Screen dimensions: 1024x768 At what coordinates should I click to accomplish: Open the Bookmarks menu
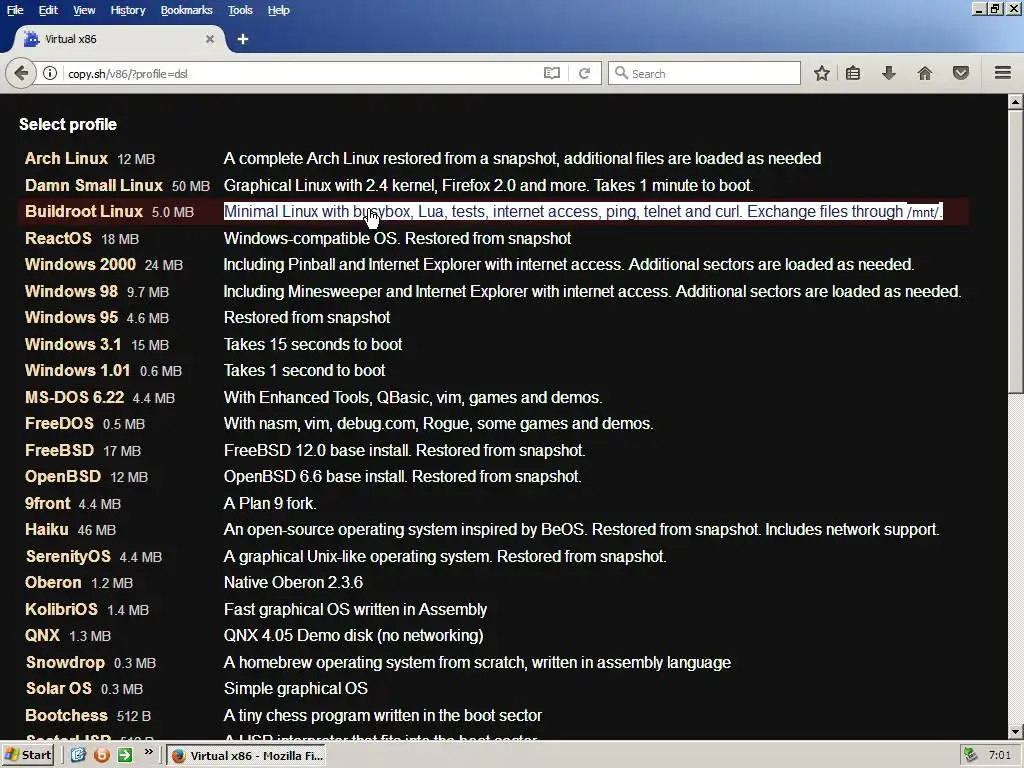(187, 10)
